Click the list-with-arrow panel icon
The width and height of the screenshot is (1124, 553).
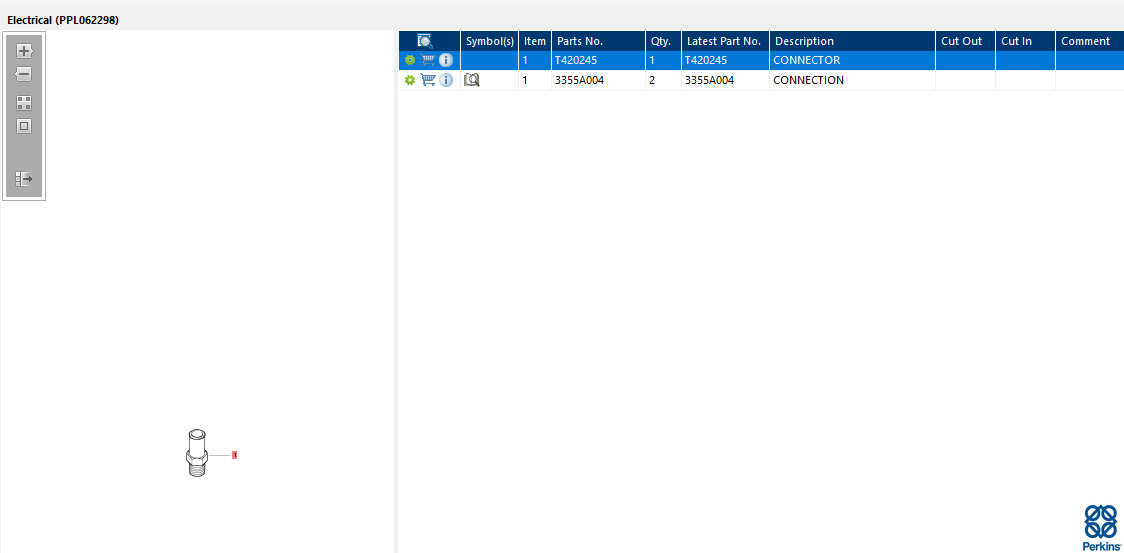coord(24,179)
